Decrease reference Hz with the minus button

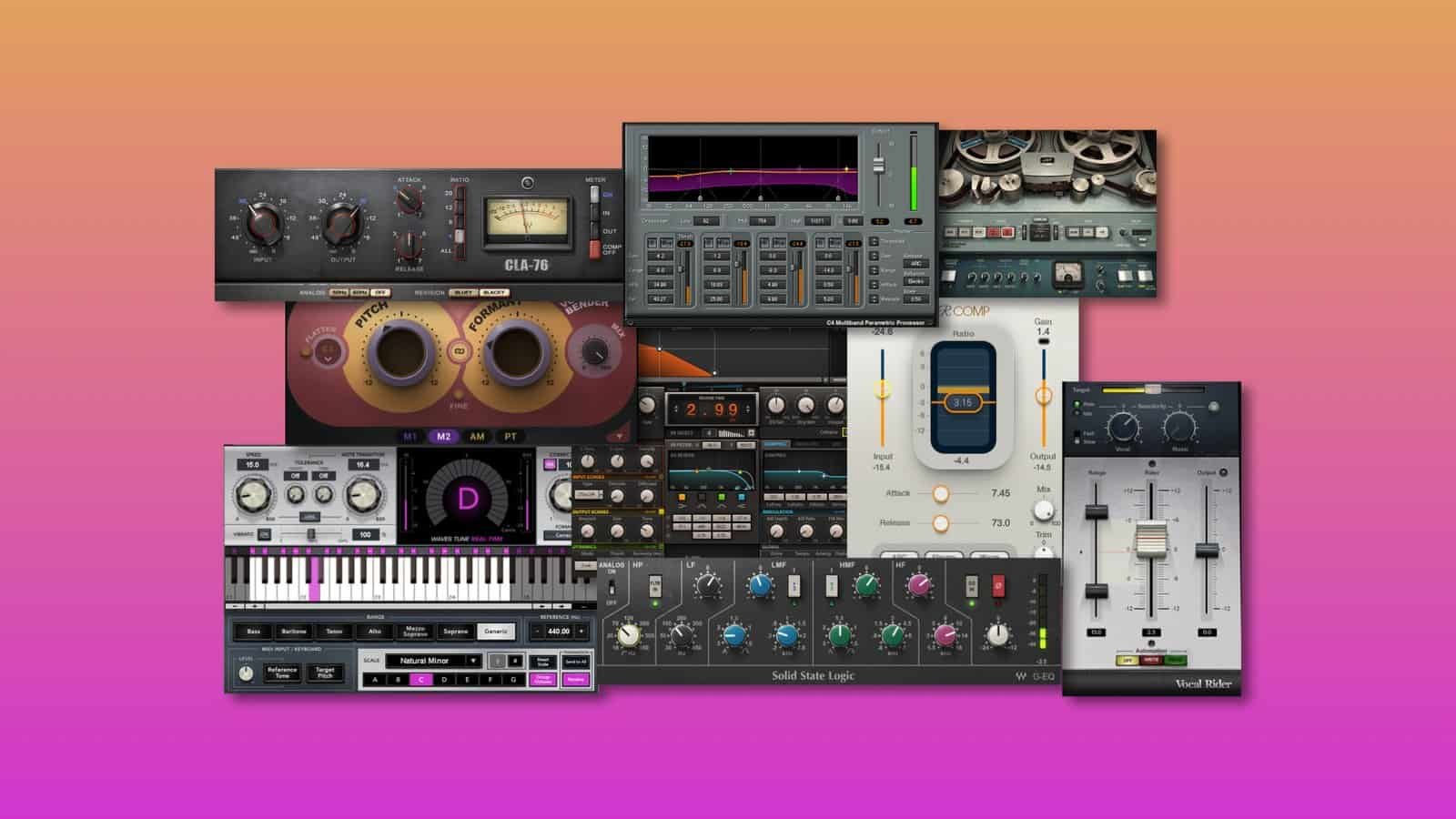537,631
